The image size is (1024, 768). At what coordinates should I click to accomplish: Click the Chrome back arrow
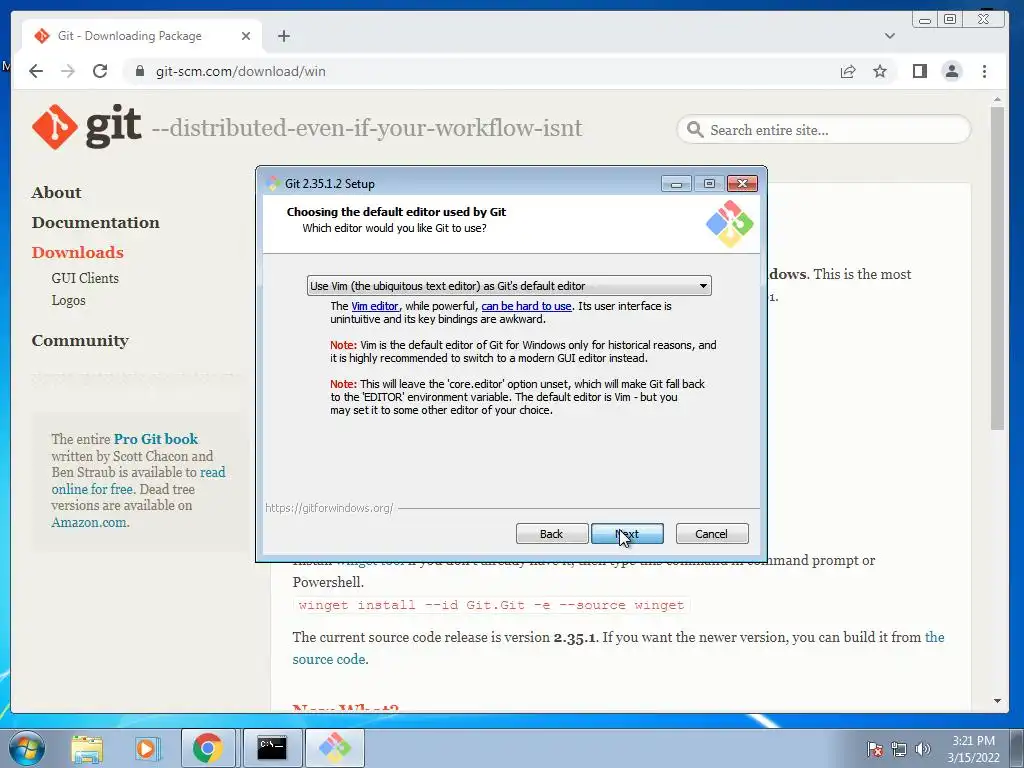(x=36, y=71)
